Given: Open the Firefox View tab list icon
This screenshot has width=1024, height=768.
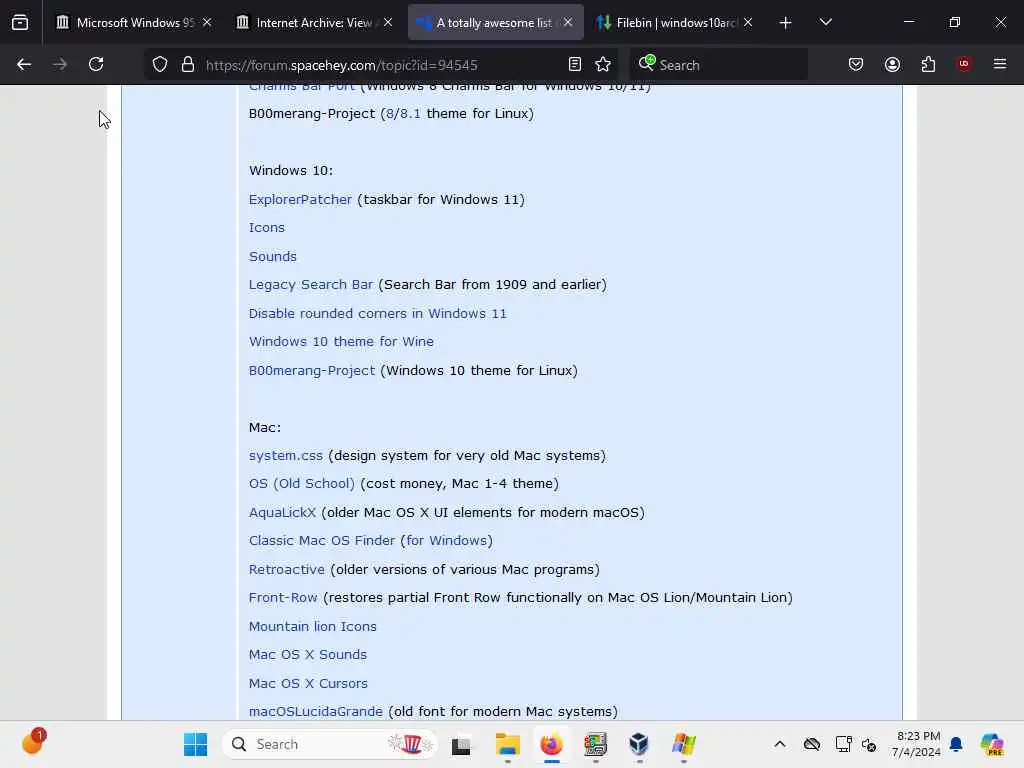Looking at the screenshot, I should [x=20, y=22].
